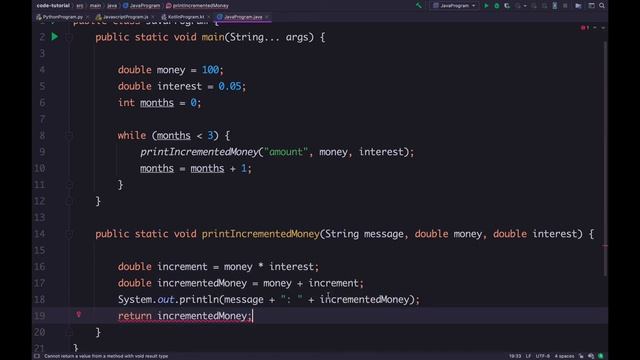Open the JavaProgram run configuration dropdown
The image size is (640, 360).
[454, 6]
